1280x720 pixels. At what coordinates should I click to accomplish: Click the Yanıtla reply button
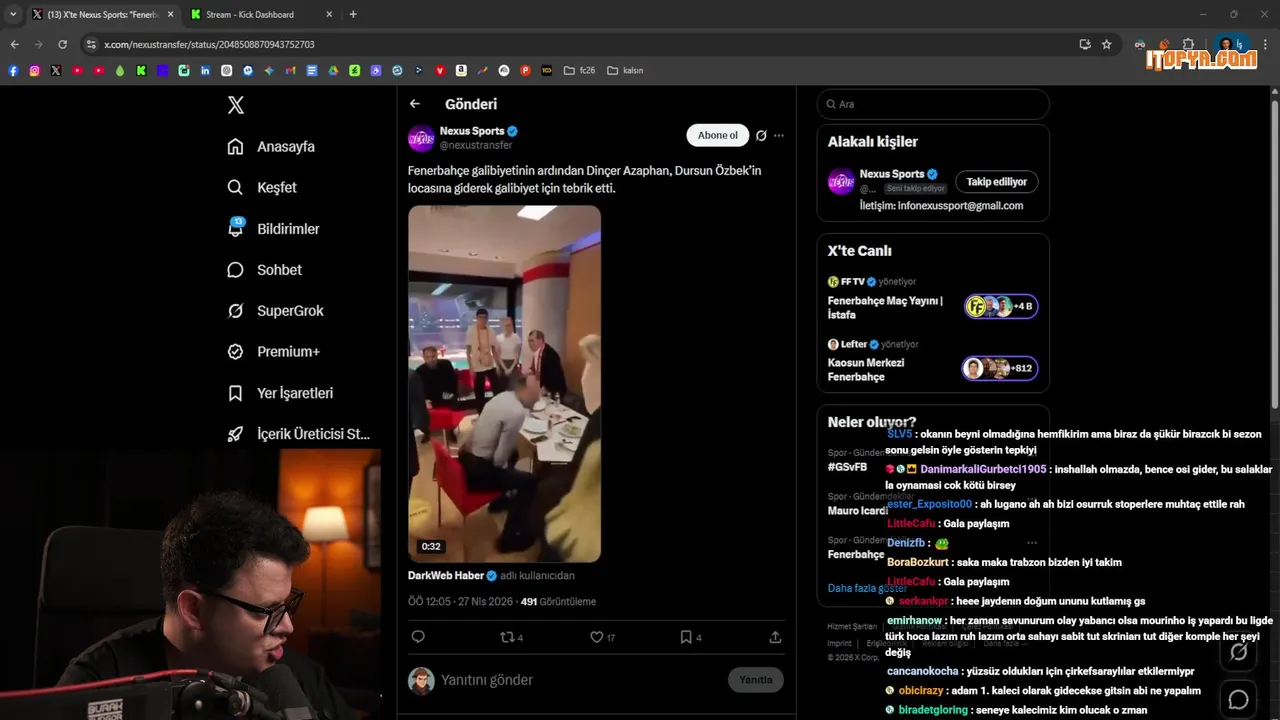point(755,680)
